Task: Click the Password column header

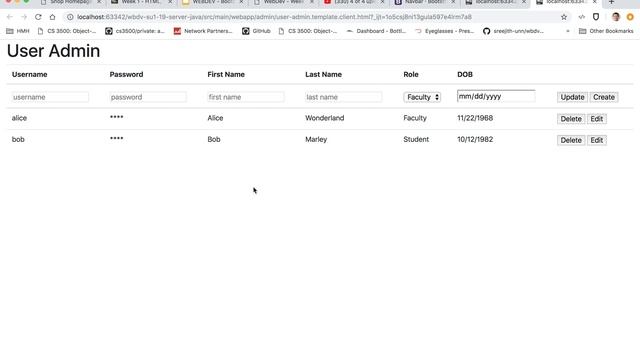Action: 126,74
